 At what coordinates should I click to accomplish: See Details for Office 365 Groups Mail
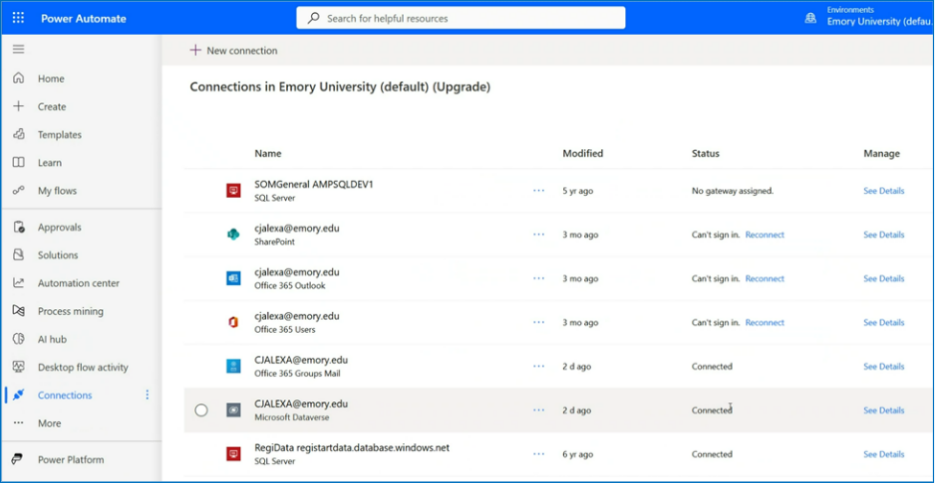coord(883,366)
